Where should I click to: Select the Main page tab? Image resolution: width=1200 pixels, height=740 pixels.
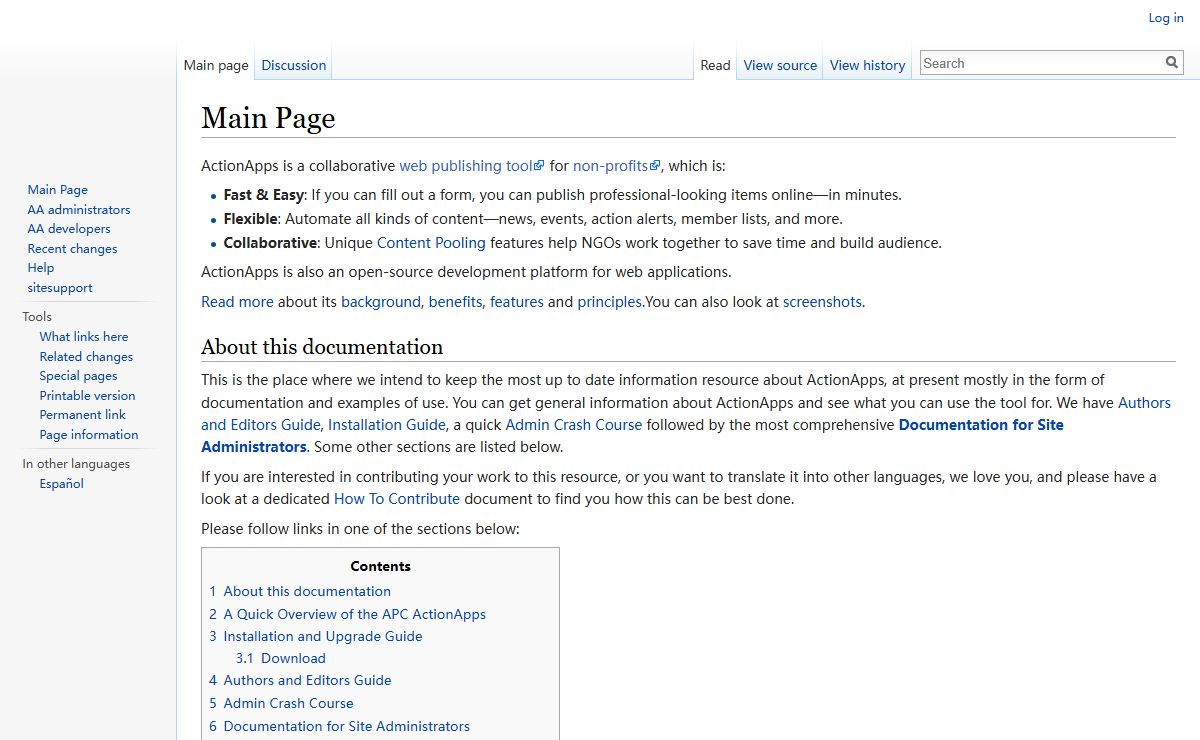point(216,65)
